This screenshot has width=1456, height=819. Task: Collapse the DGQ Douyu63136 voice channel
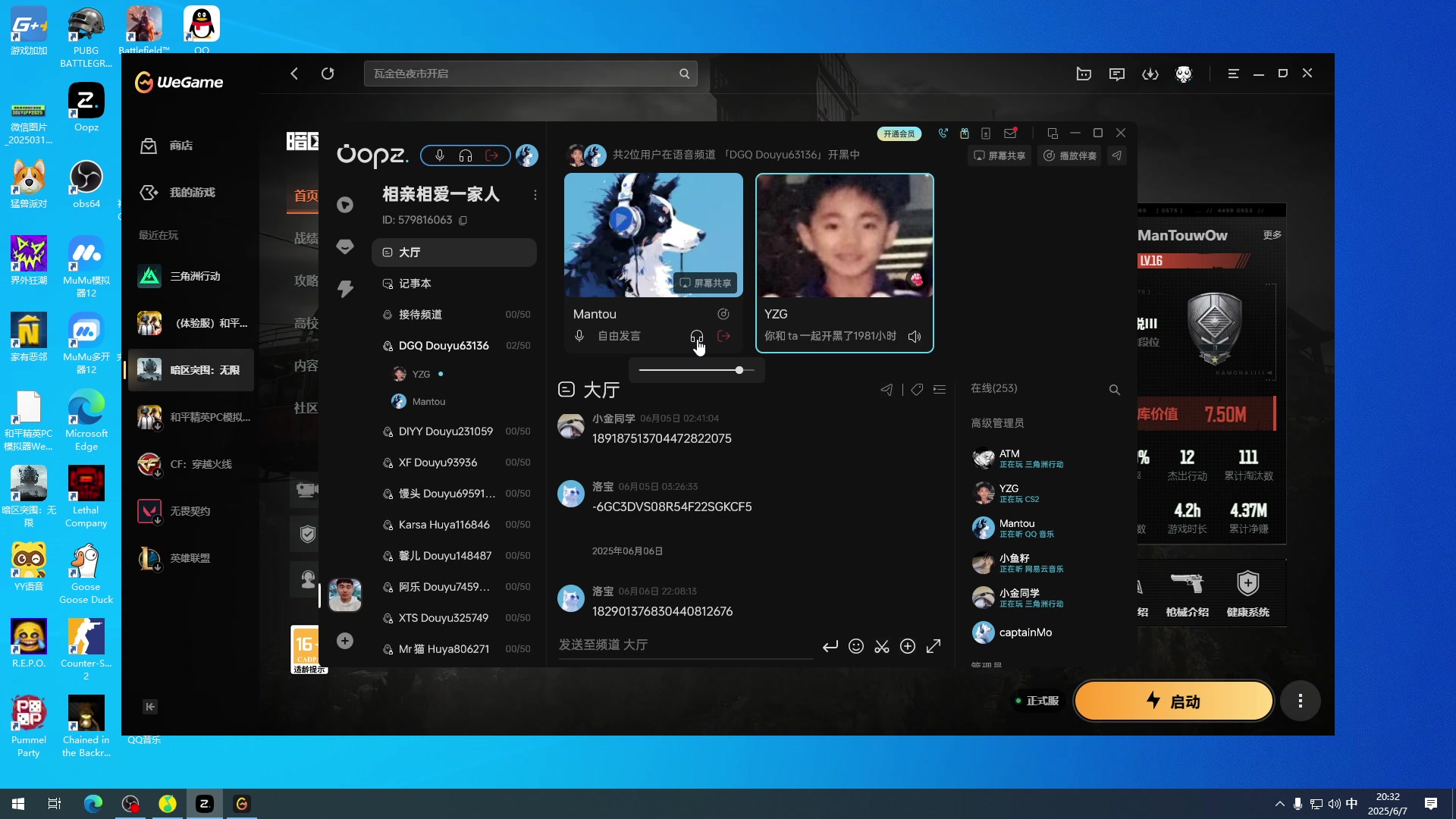pos(454,346)
